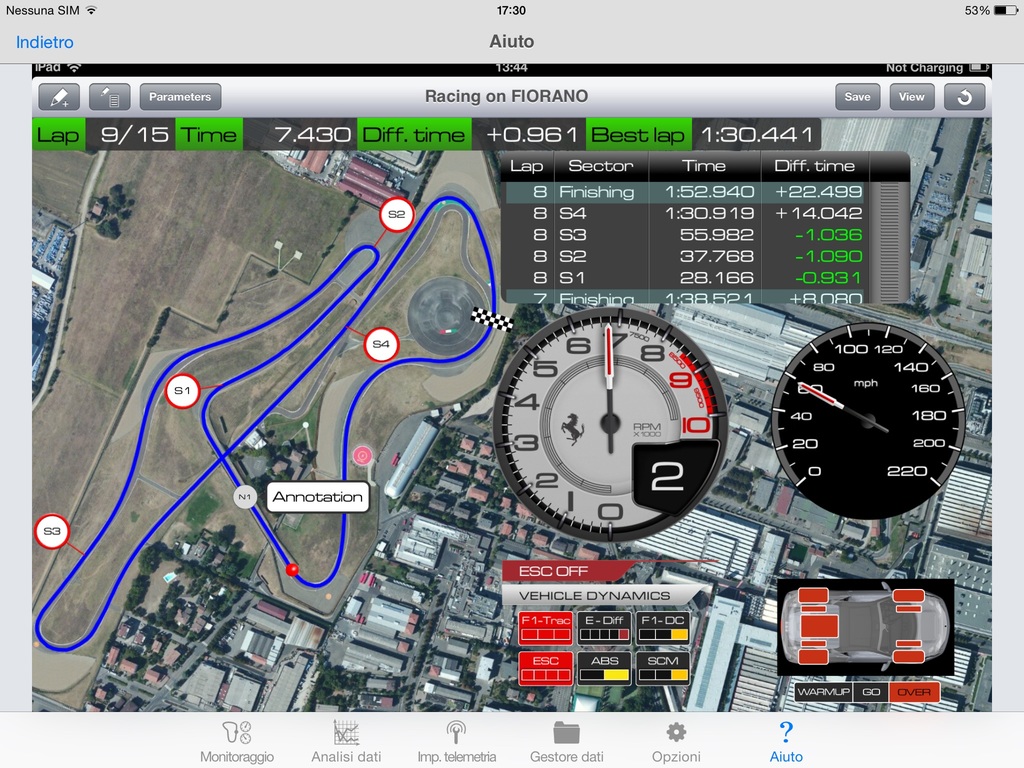Tap the pink target marker on map
The height and width of the screenshot is (768, 1024).
[x=362, y=455]
